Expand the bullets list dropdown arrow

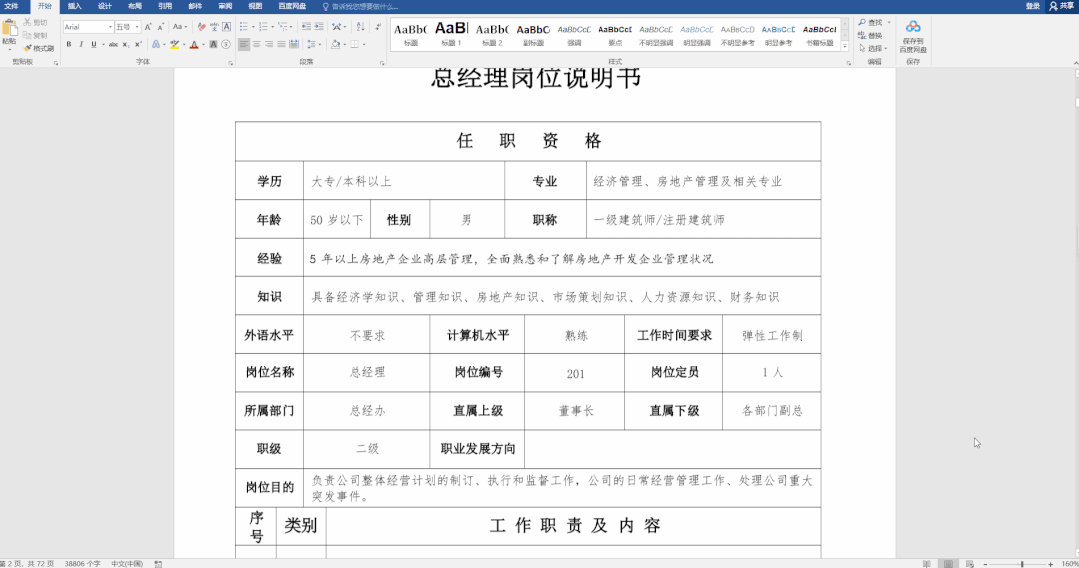pyautogui.click(x=253, y=27)
